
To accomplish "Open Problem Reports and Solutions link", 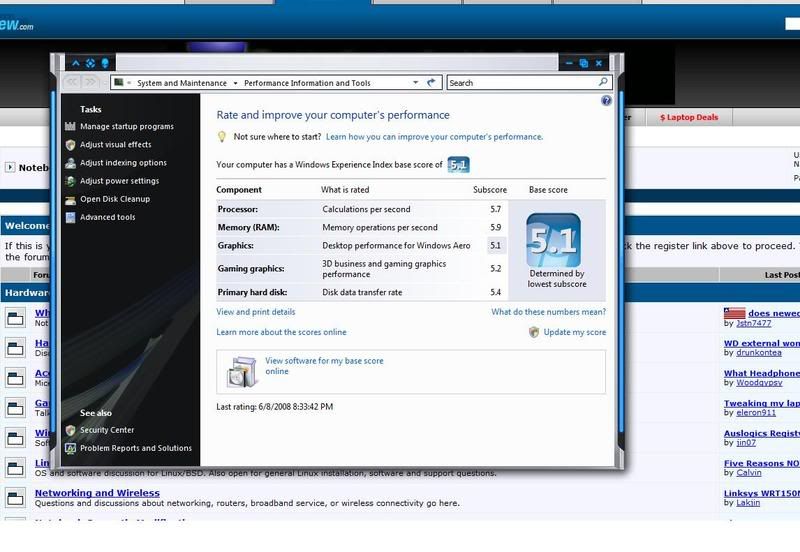I will point(136,448).
